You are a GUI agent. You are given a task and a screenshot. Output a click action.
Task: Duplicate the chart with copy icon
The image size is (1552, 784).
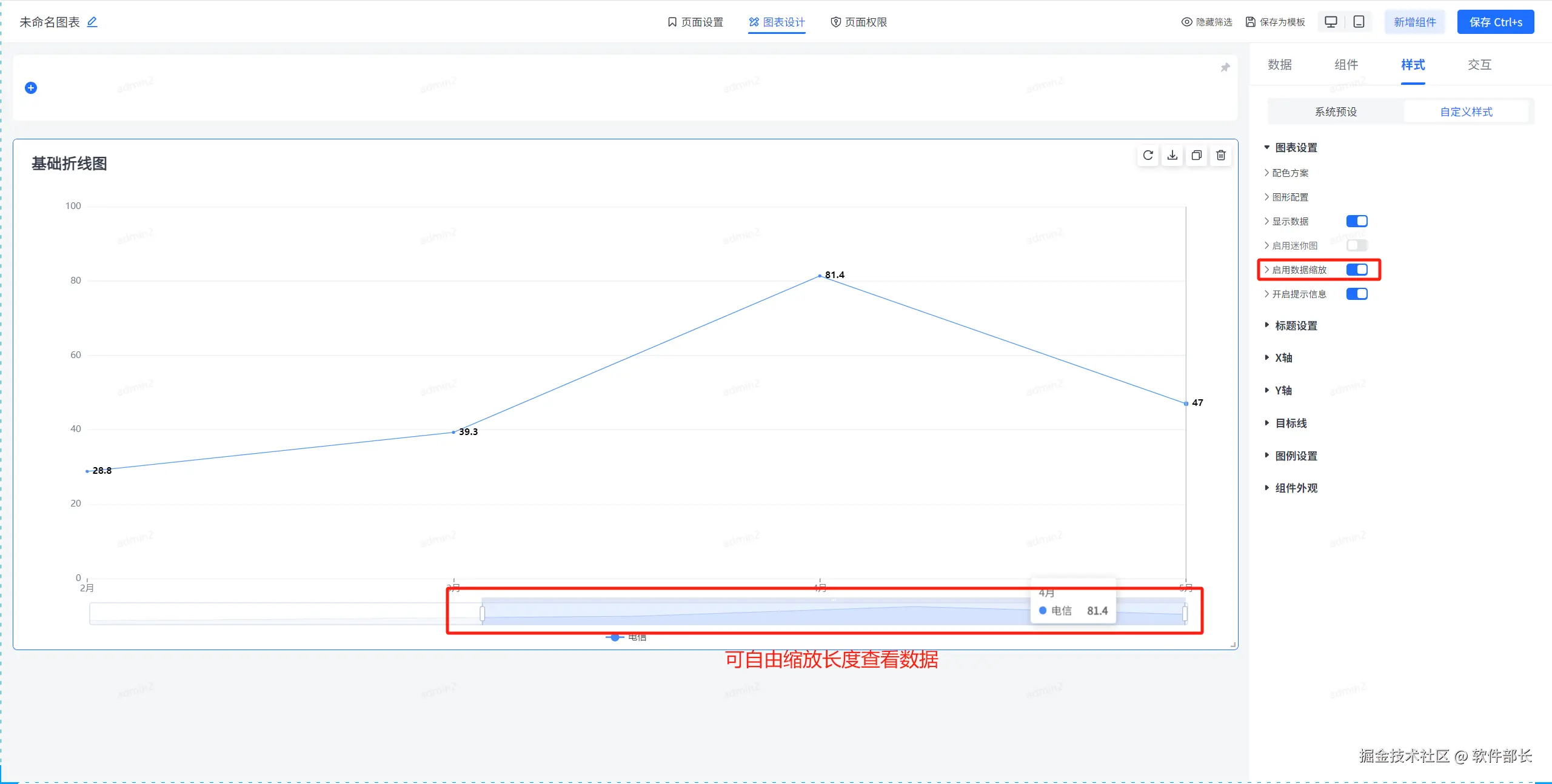pos(1197,156)
